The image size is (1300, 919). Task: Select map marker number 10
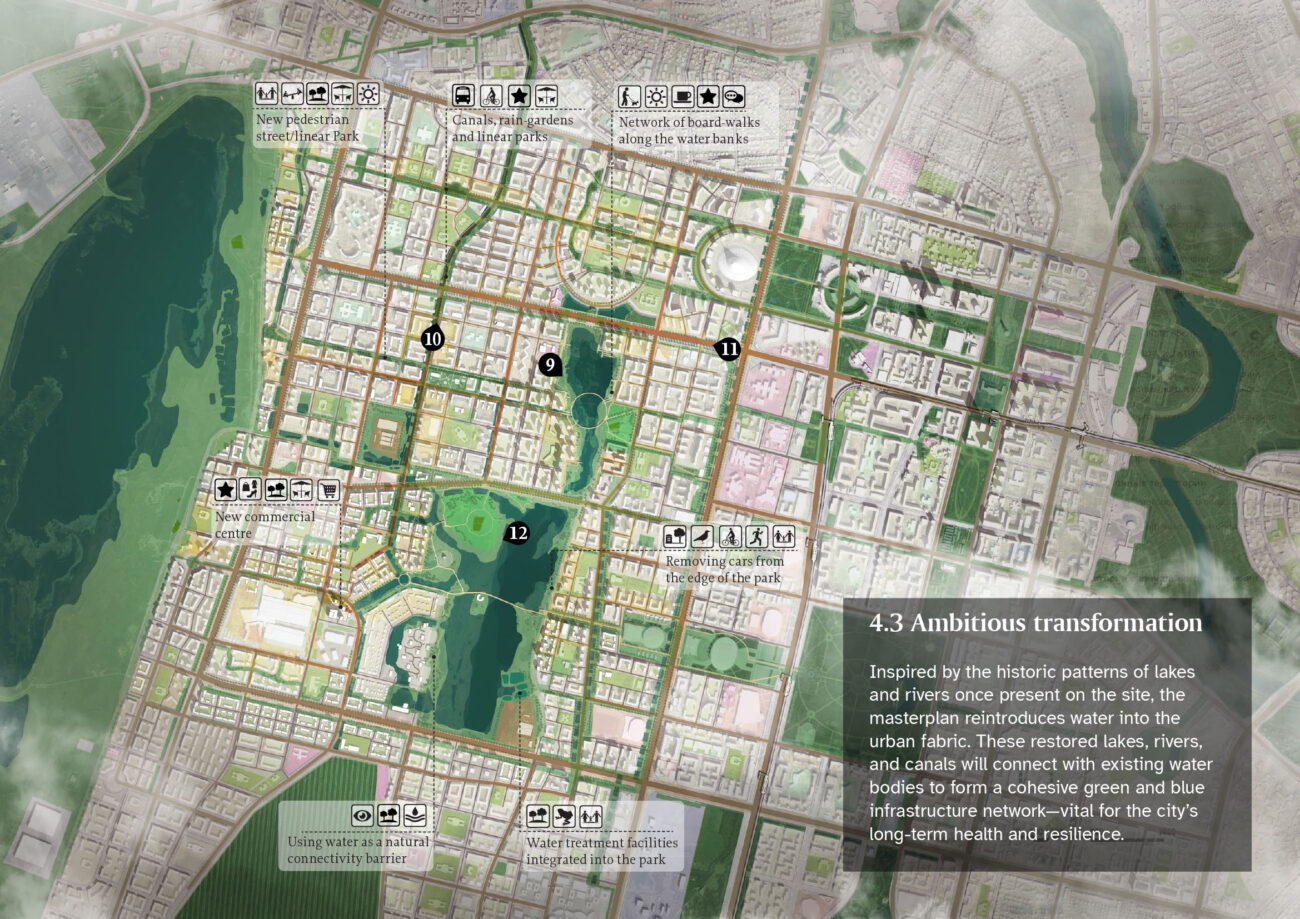[432, 340]
